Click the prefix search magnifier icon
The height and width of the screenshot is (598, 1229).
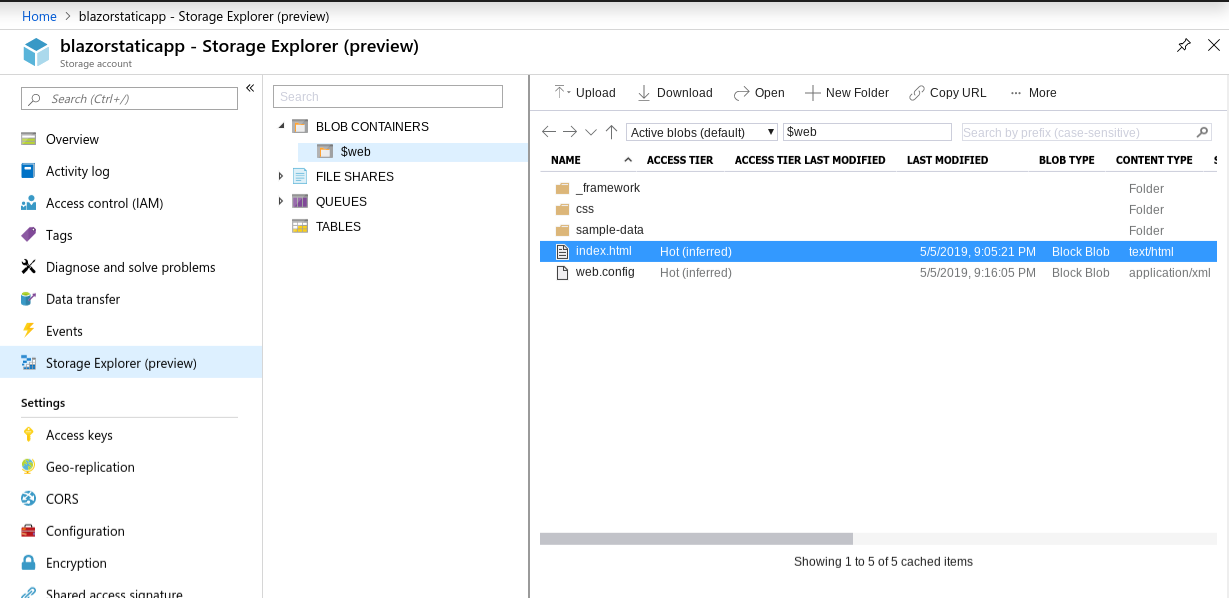point(1203,132)
